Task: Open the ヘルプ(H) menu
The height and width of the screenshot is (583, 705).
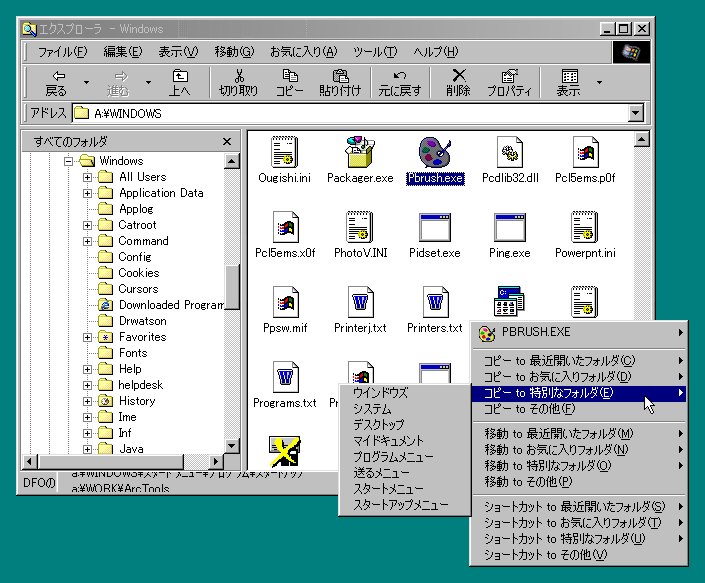Action: [x=436, y=52]
